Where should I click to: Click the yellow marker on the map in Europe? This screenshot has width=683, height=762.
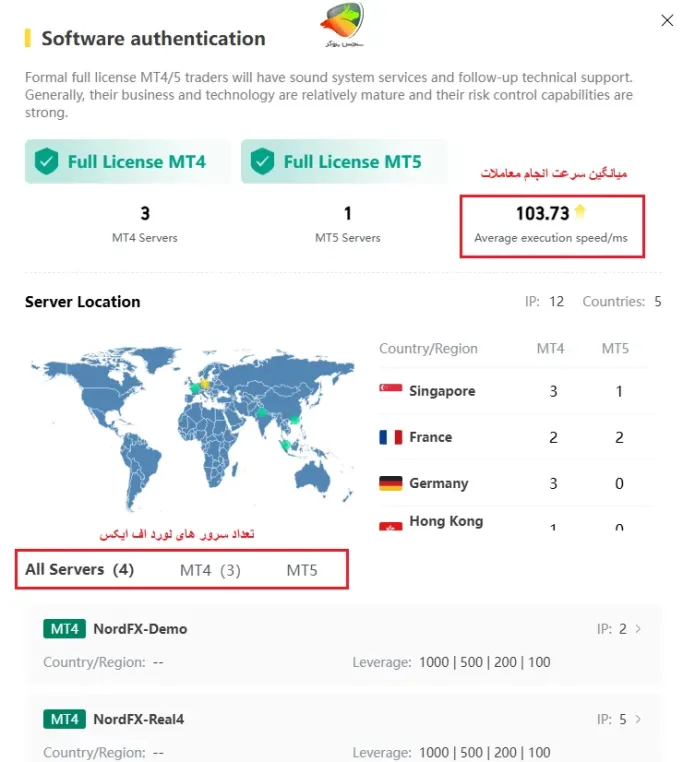pyautogui.click(x=205, y=384)
